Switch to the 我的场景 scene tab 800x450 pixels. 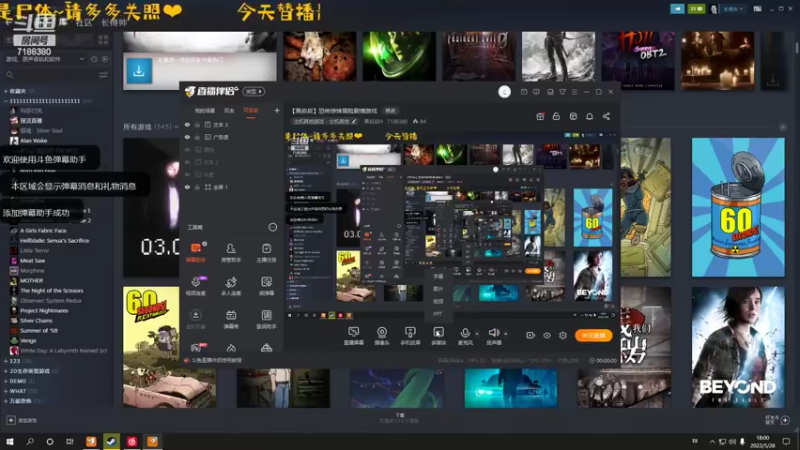pos(205,111)
